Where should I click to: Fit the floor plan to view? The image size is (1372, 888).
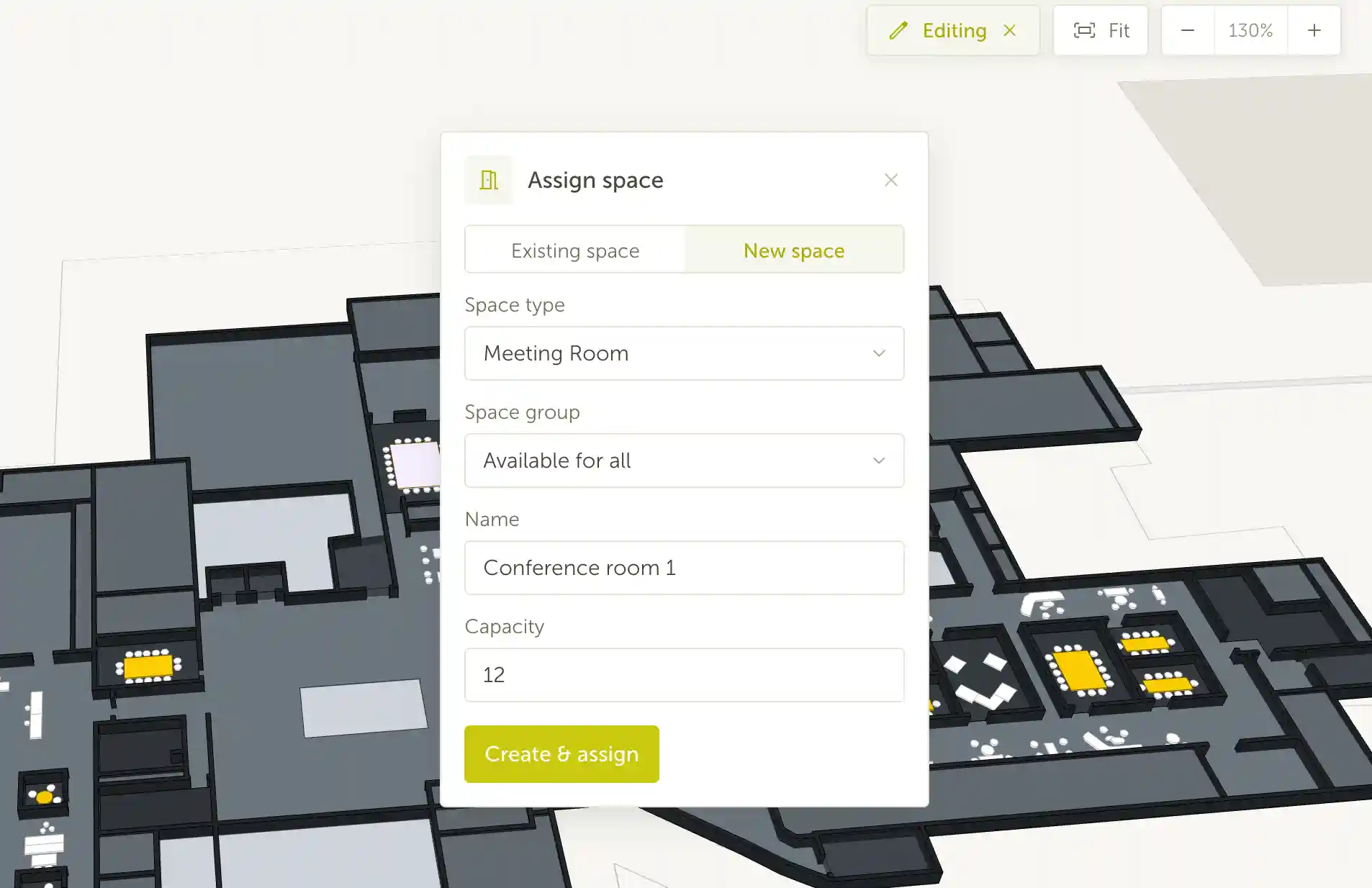[1101, 30]
